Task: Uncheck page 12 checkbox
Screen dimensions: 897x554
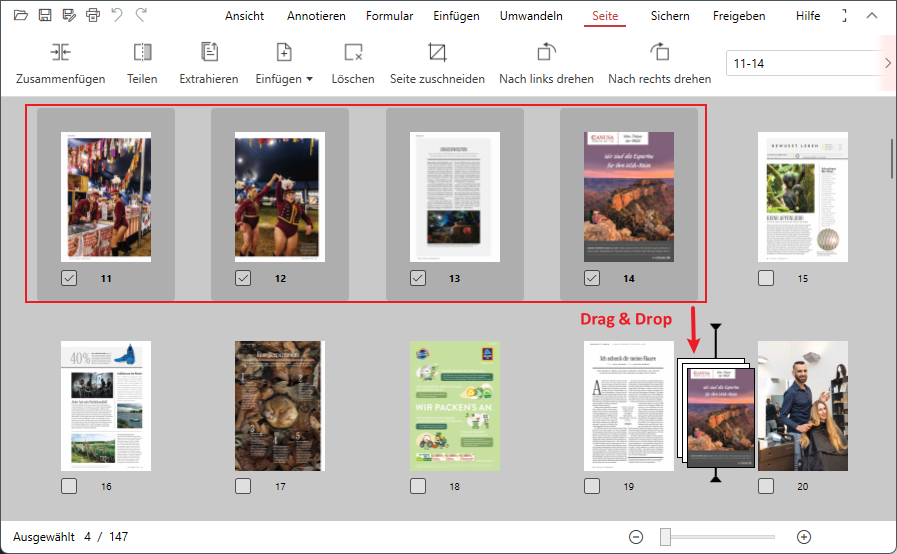Action: [x=243, y=278]
